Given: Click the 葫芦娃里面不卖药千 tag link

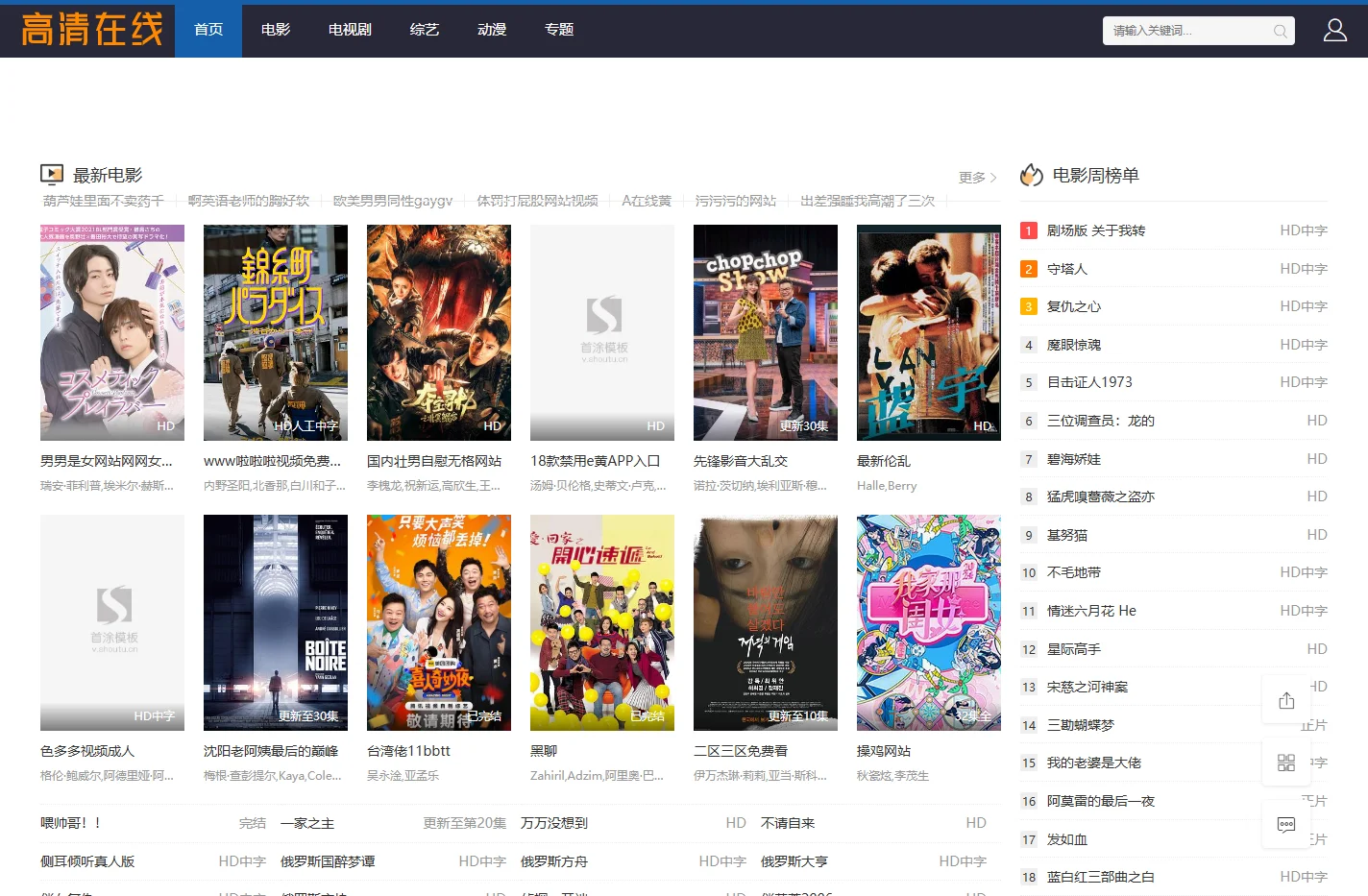Looking at the screenshot, I should [104, 201].
